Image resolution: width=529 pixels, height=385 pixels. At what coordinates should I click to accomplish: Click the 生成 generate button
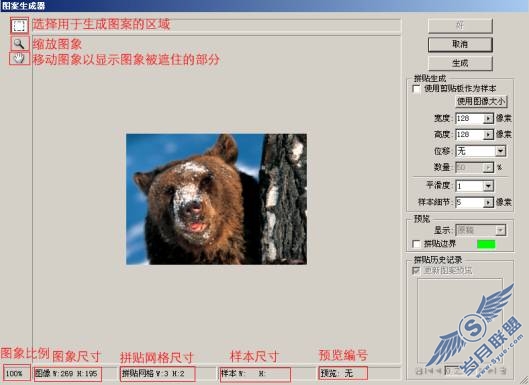(x=460, y=63)
